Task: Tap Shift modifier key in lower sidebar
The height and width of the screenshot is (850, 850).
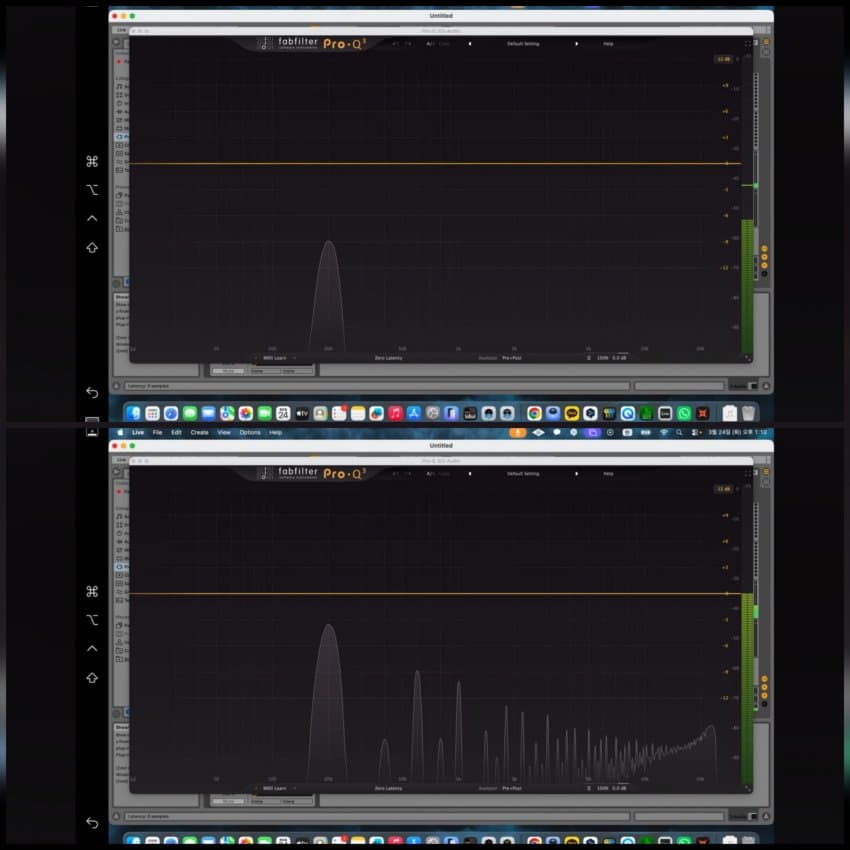Action: pyautogui.click(x=92, y=678)
